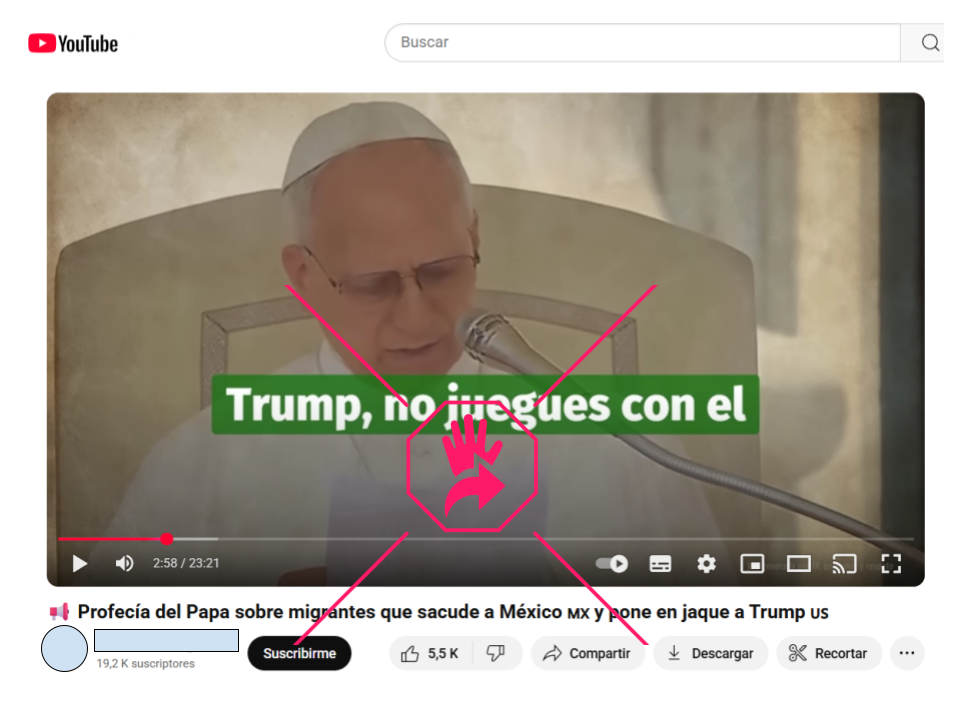Mute the video with the speaker icon
This screenshot has width=960, height=720.
pyautogui.click(x=125, y=564)
